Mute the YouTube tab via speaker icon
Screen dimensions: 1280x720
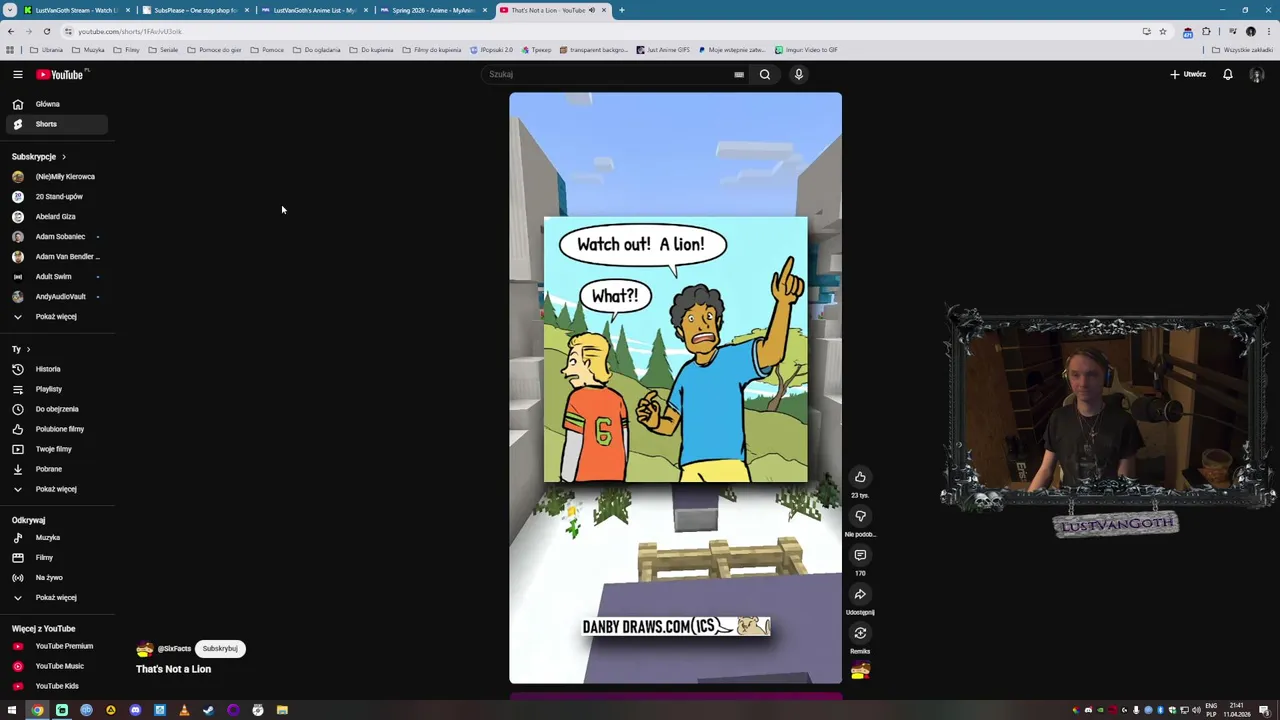pos(591,10)
